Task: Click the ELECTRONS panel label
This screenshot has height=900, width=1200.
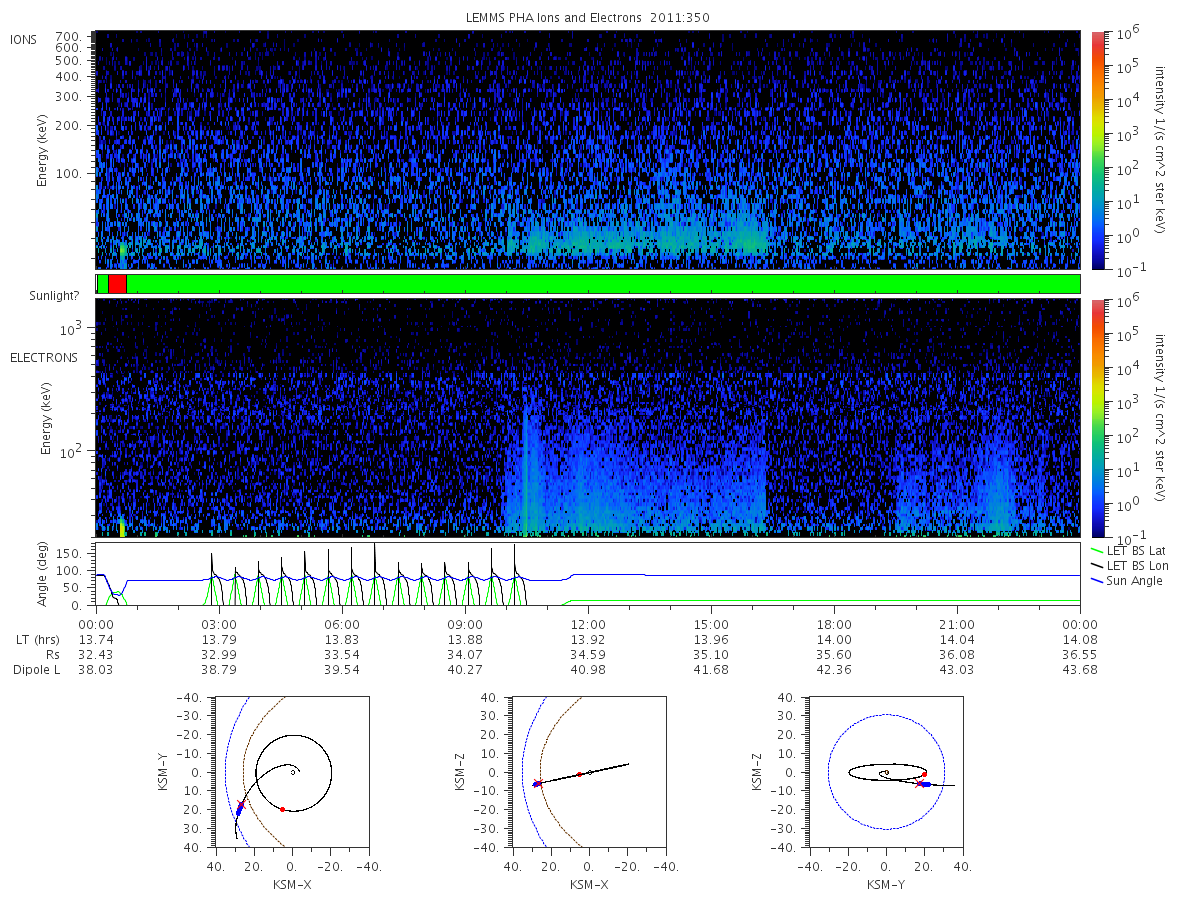Action: (x=43, y=358)
